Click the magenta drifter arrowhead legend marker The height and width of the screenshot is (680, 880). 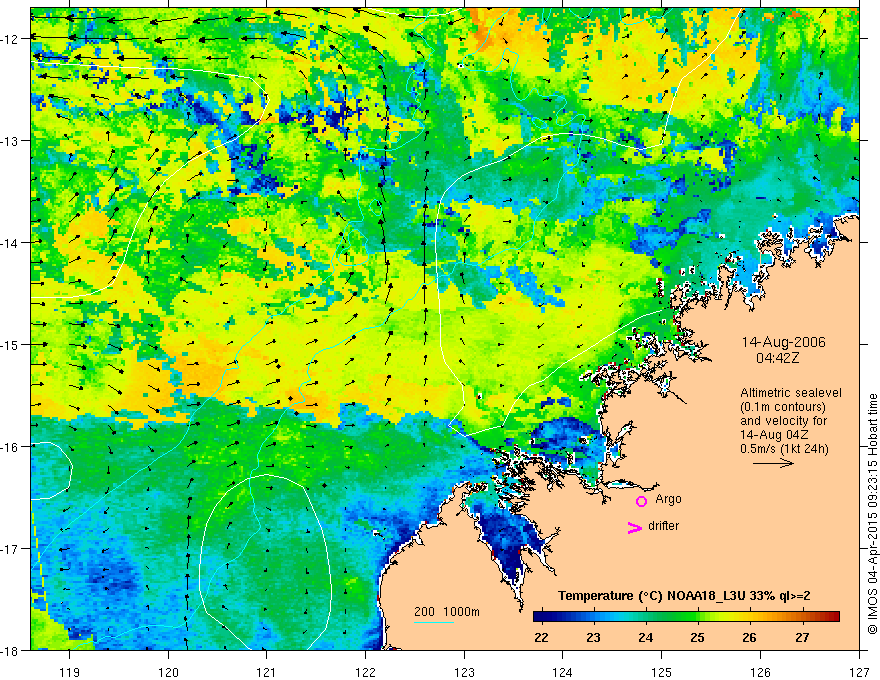[x=635, y=527]
